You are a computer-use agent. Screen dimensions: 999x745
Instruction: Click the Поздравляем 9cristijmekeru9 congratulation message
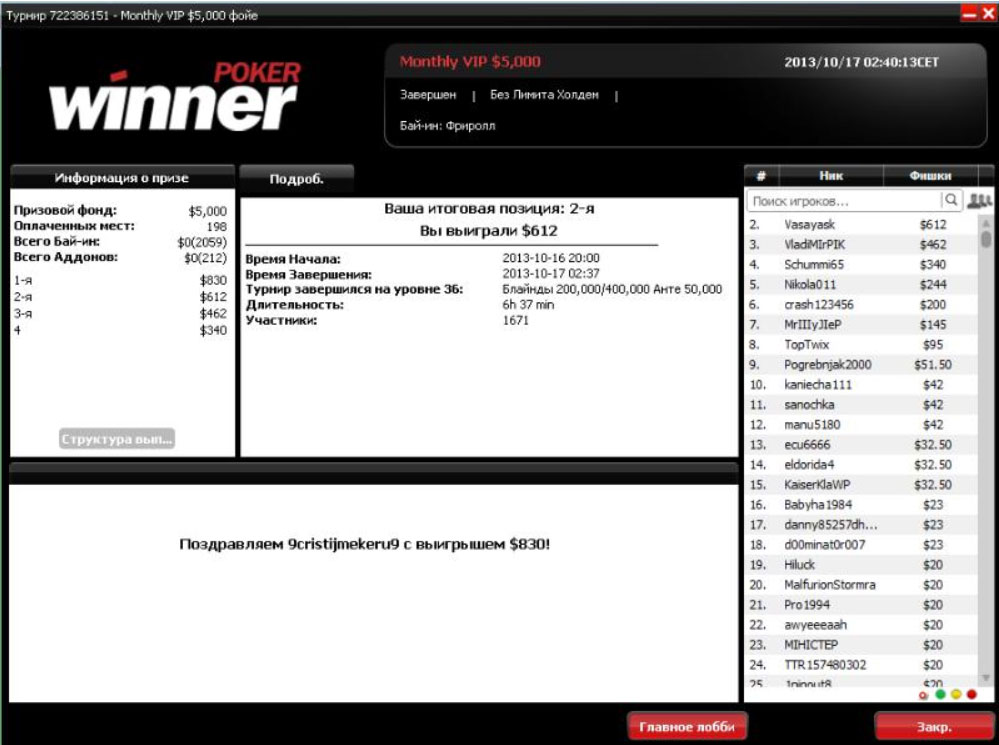point(364,544)
